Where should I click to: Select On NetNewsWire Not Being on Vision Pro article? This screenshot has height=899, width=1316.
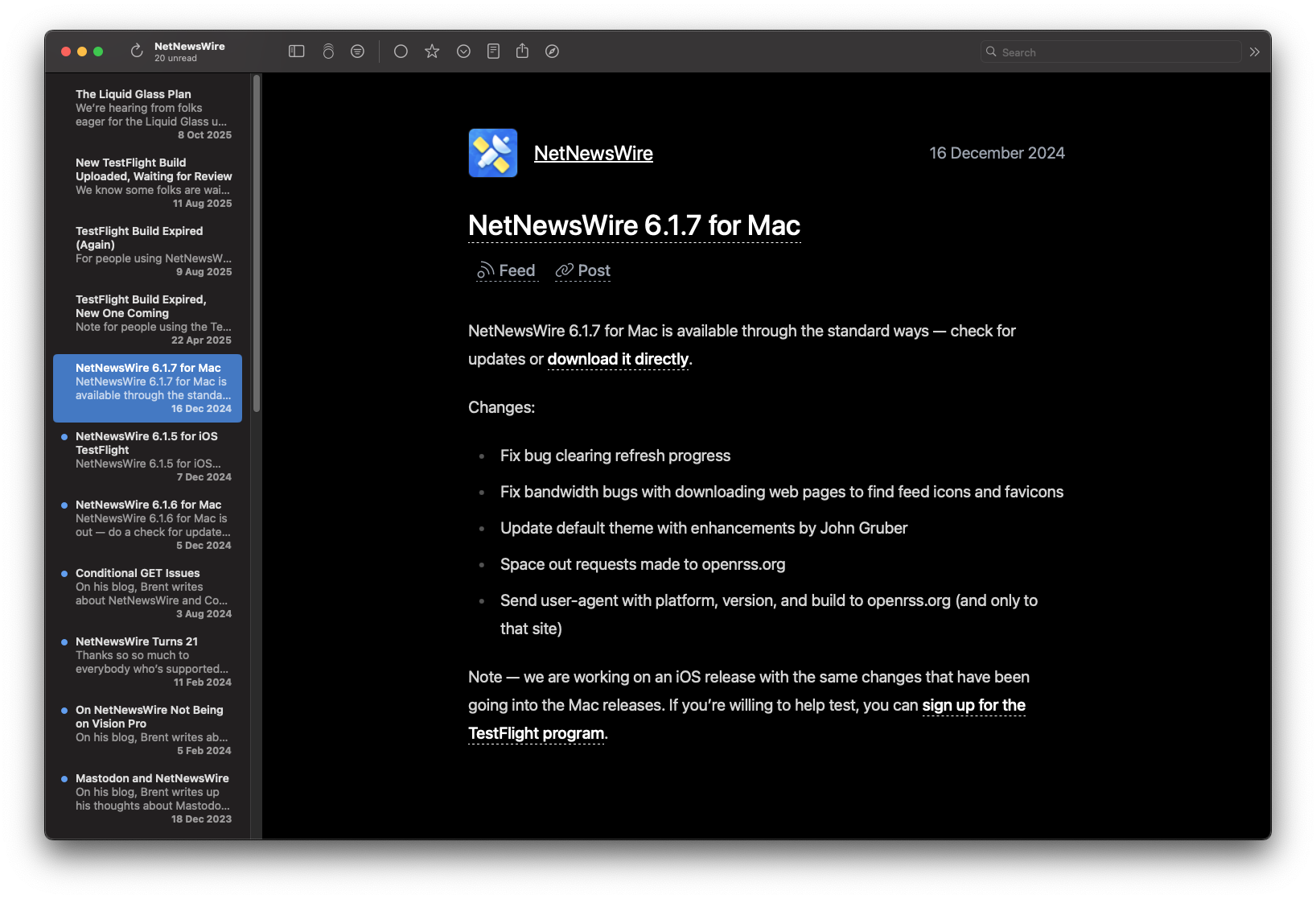(148, 730)
